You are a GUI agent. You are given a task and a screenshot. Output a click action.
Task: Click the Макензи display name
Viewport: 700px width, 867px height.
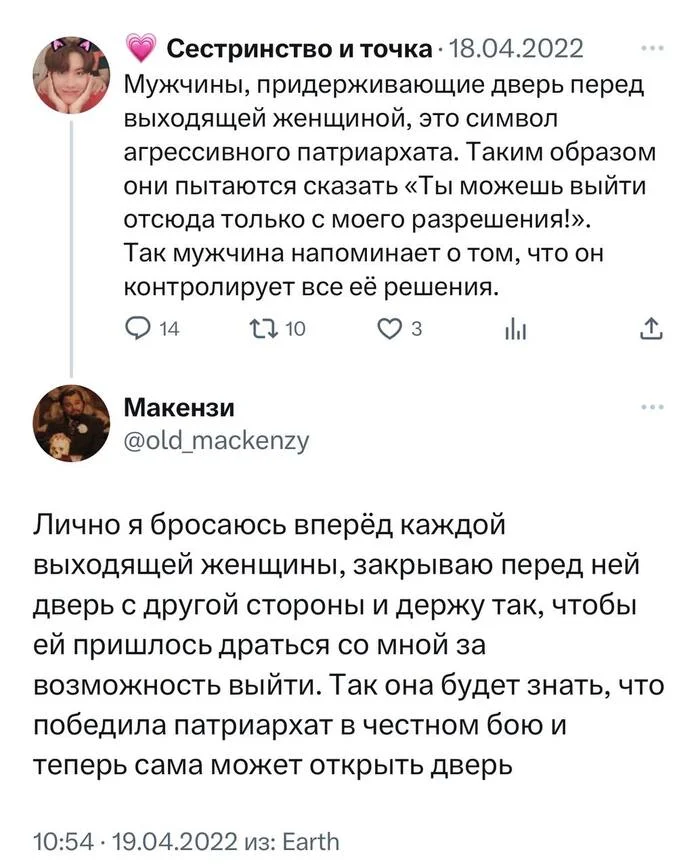180,408
